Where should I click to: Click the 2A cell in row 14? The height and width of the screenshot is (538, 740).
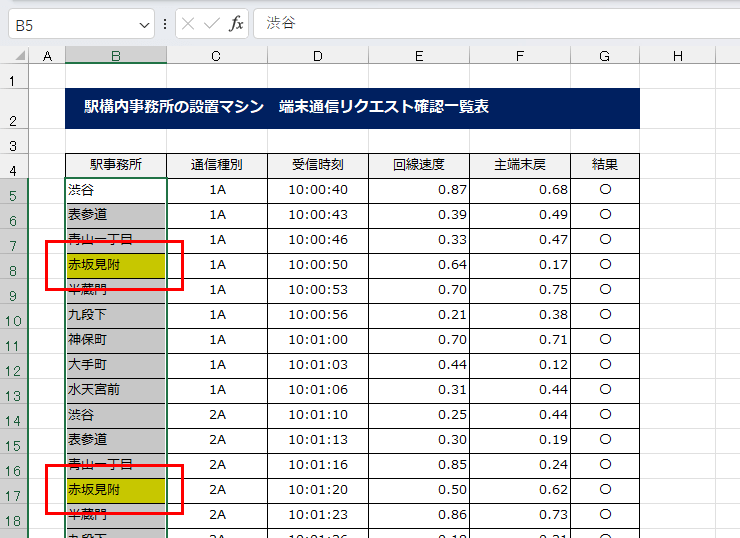tap(217, 415)
